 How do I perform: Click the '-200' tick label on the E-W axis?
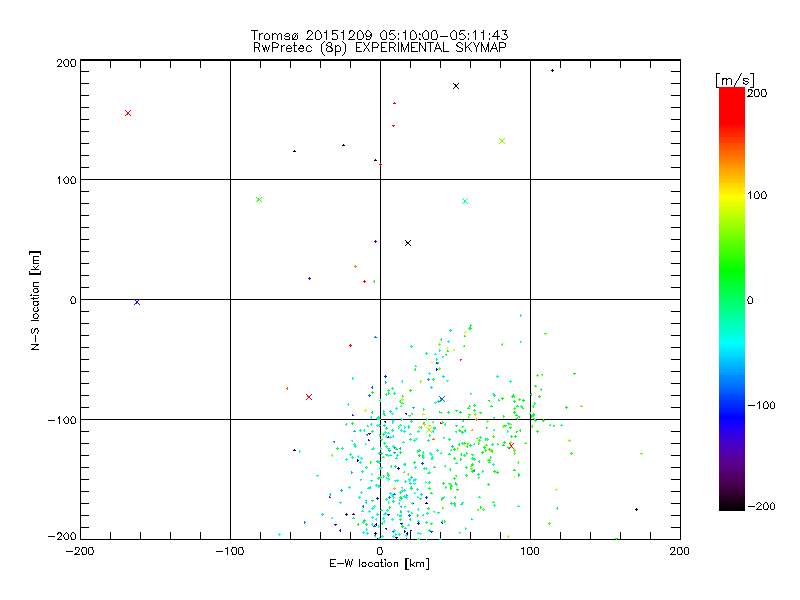(80, 551)
